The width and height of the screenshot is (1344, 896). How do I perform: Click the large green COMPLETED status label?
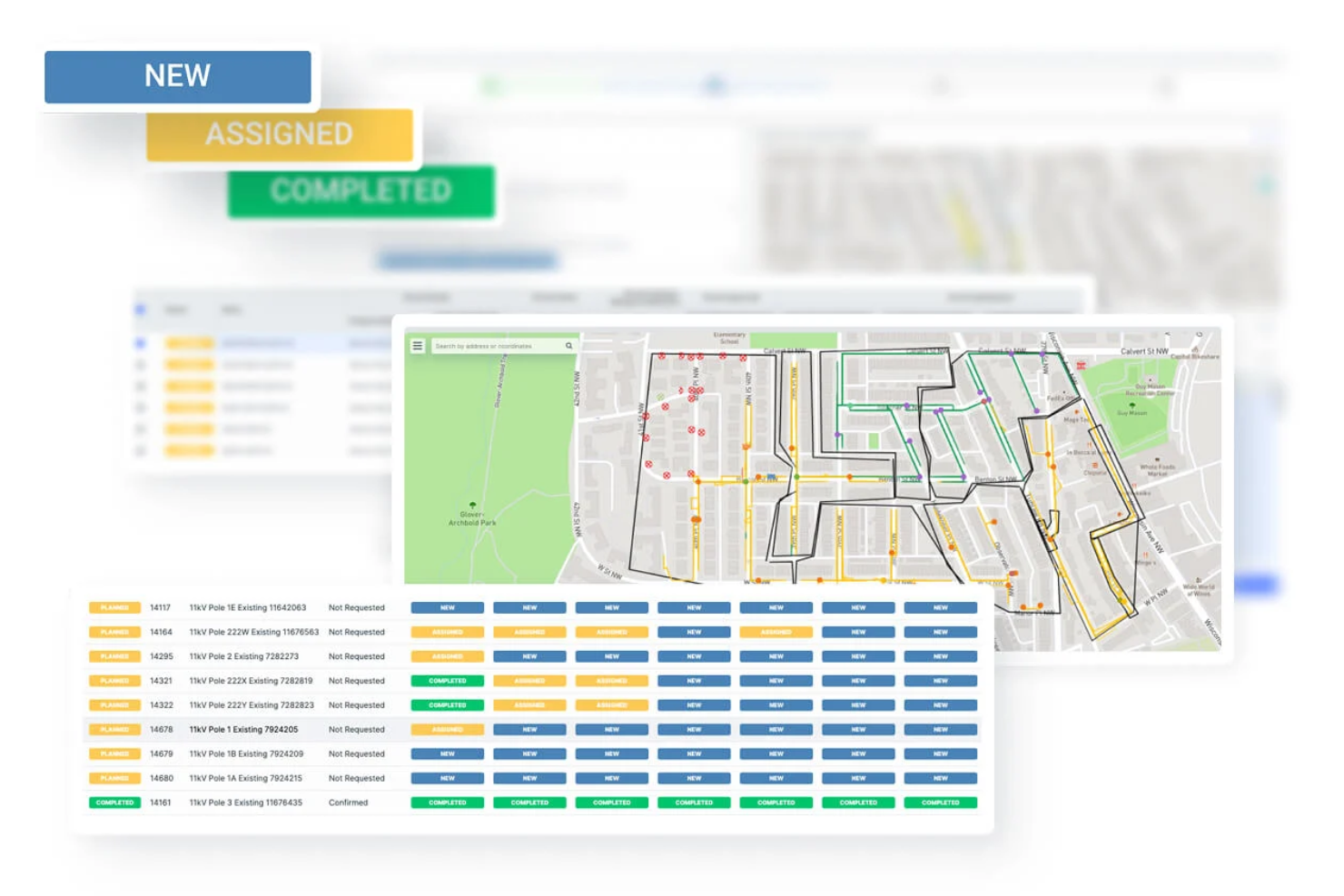(361, 191)
